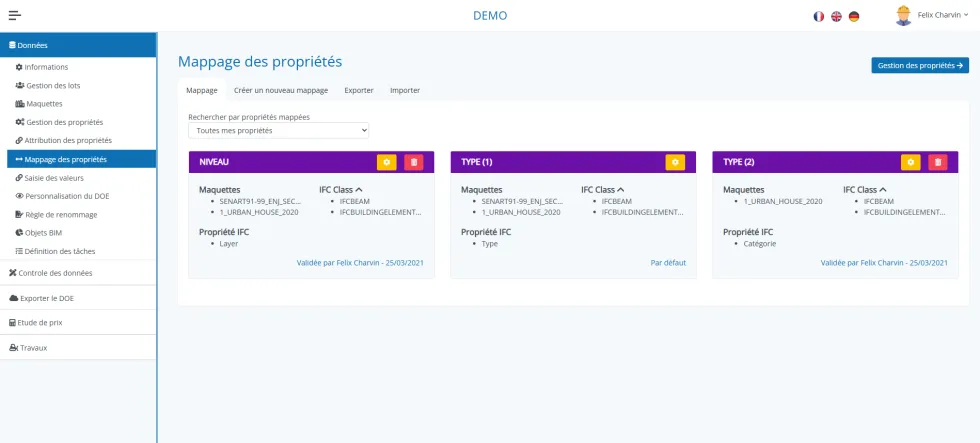980x443 pixels.
Task: Click the Personnalisation du DOE eye icon
Action: tap(19, 196)
